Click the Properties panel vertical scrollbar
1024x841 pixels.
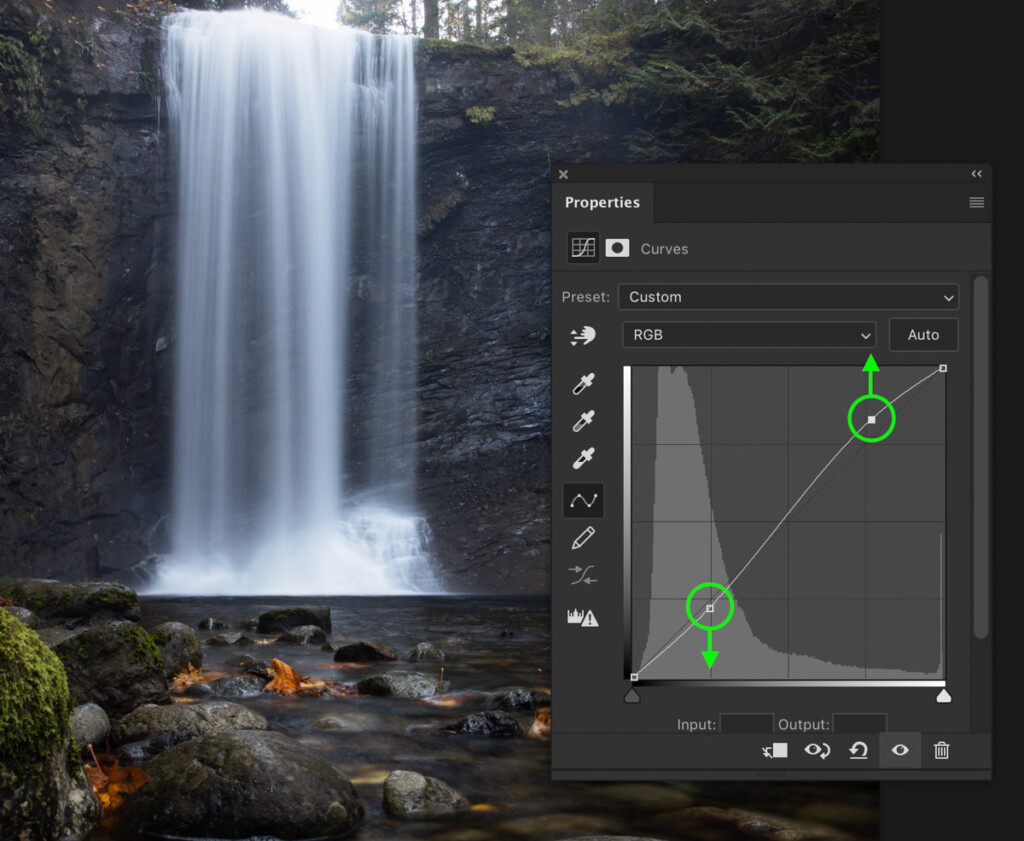(x=980, y=457)
